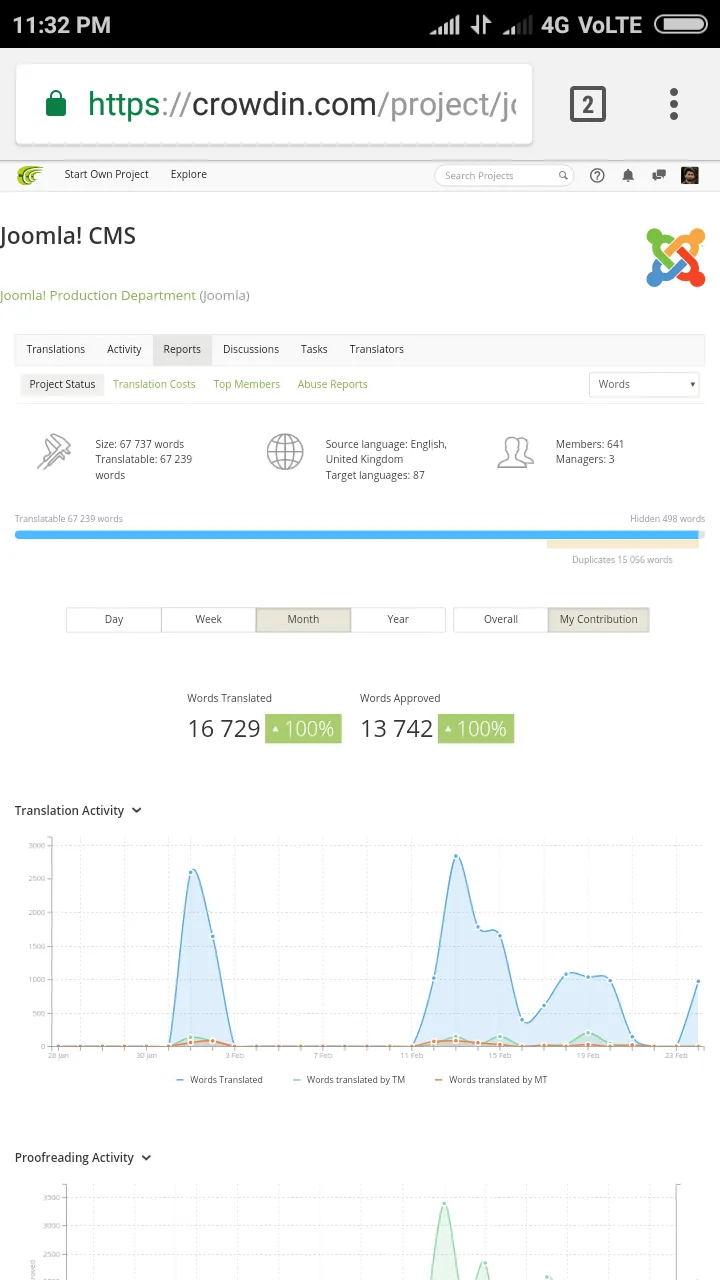Click the Words Approved 100% badge
The height and width of the screenshot is (1280, 720).
476,729
